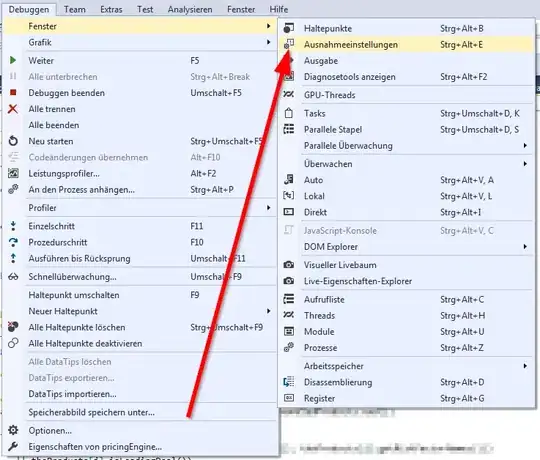Screen dimensions: 540x460
Task: Open the Fenster menu in menu bar
Action: pos(241,9)
